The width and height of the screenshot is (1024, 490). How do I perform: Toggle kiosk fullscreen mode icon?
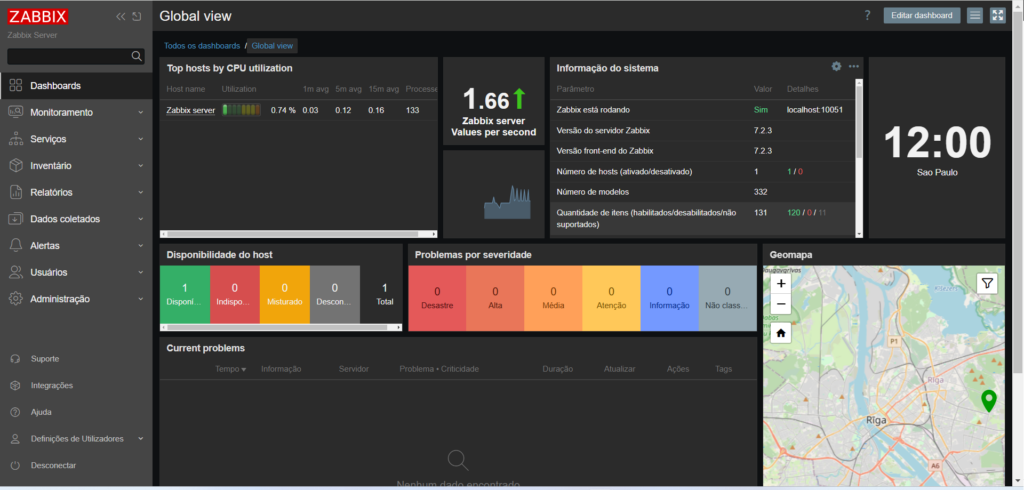(997, 16)
